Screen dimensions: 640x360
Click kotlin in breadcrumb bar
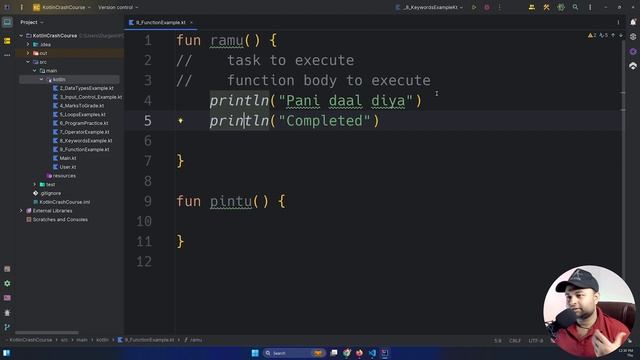pos(102,340)
